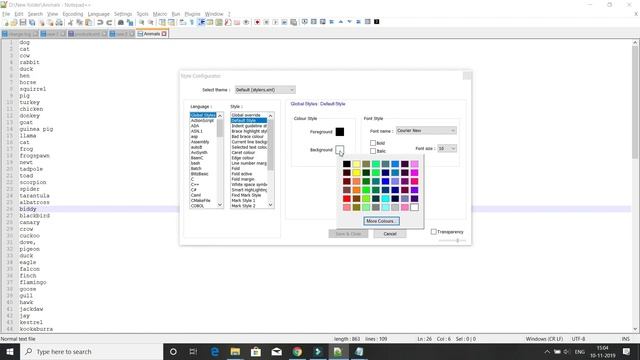Click the Language list scroll-down arrow
The width and height of the screenshot is (640, 360).
pos(220,205)
